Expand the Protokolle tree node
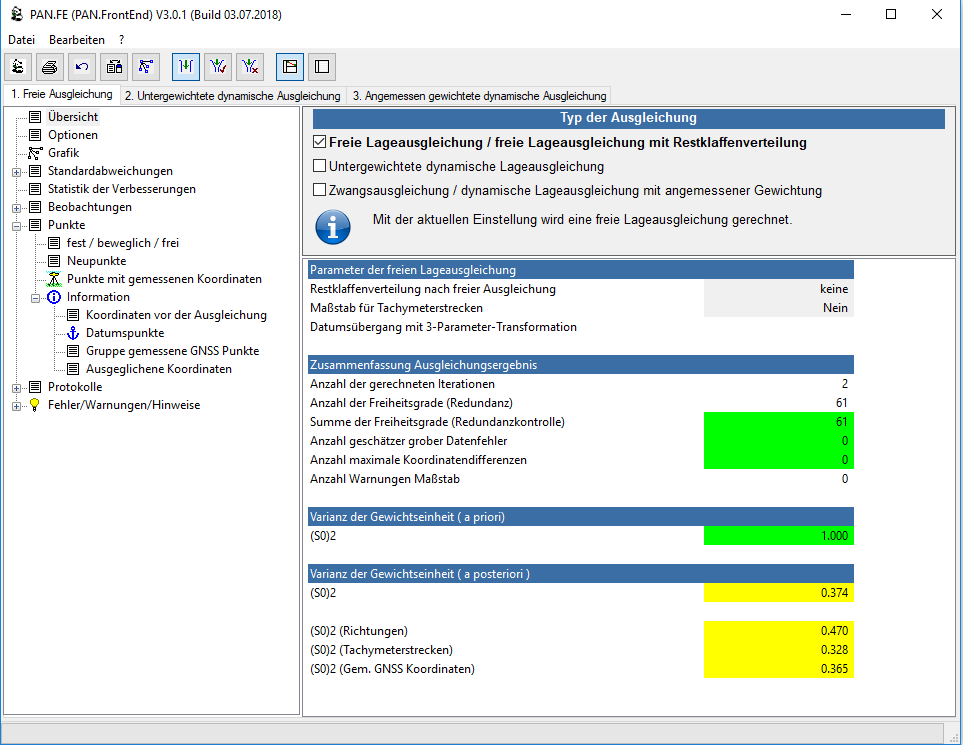Image resolution: width=963 pixels, height=745 pixels. [x=17, y=388]
